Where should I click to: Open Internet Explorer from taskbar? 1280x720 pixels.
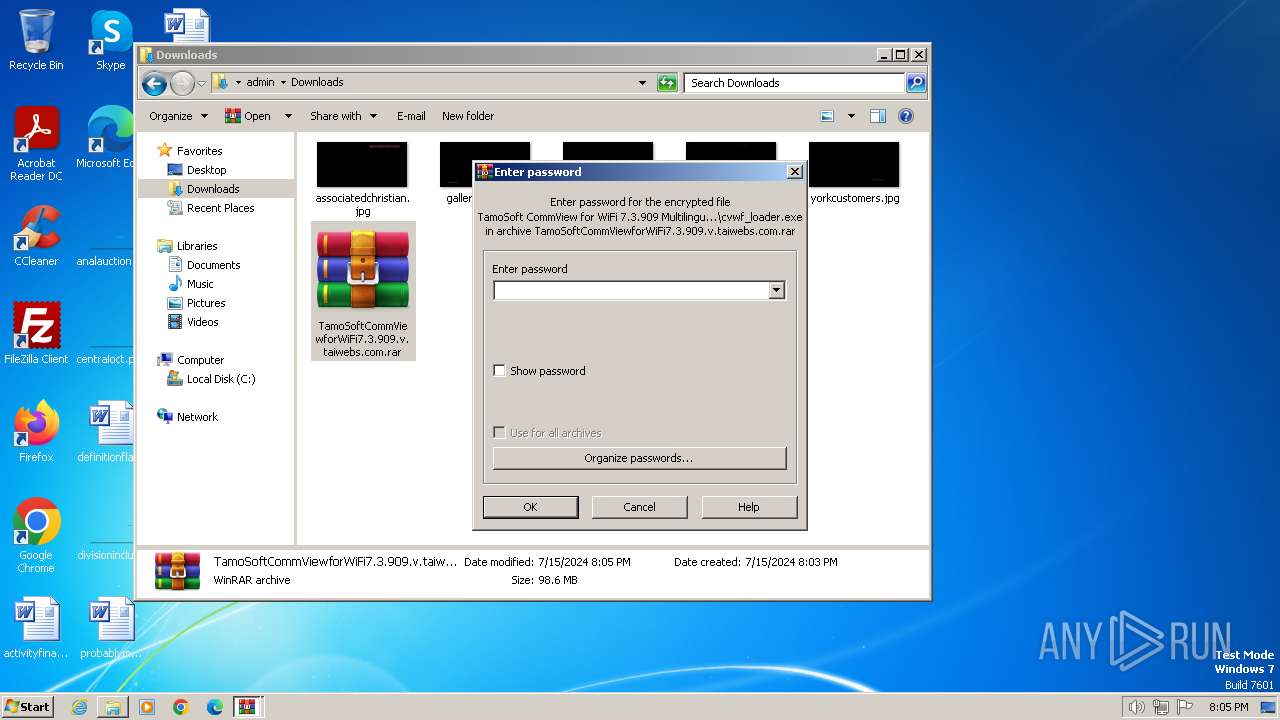click(x=79, y=707)
